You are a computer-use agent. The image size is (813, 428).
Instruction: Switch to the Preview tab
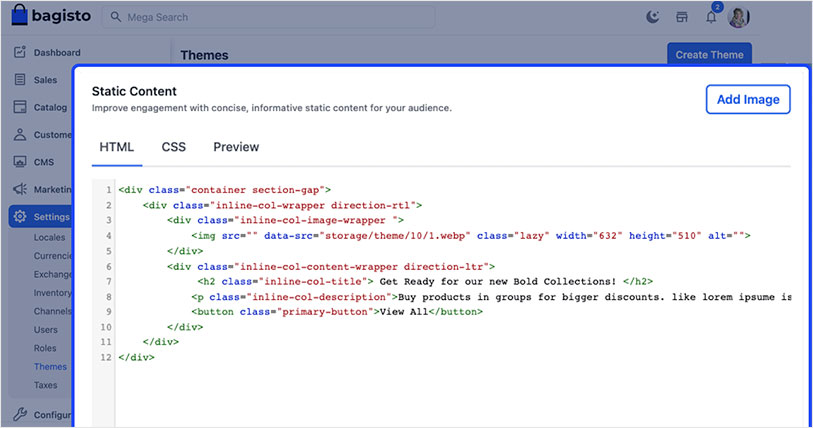(x=236, y=147)
